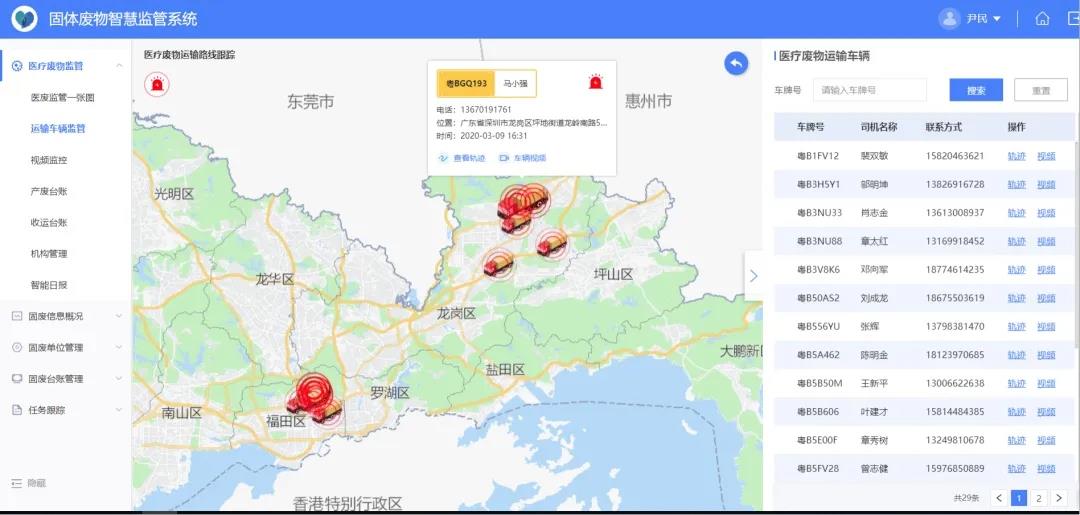This screenshot has width=1080, height=515.
Task: Click the heart logo in the header
Action: (x=24, y=19)
